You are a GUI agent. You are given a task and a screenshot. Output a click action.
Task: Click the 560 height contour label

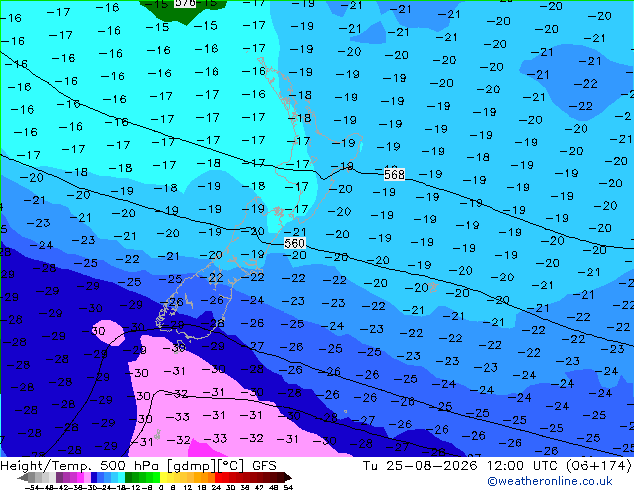pos(294,243)
